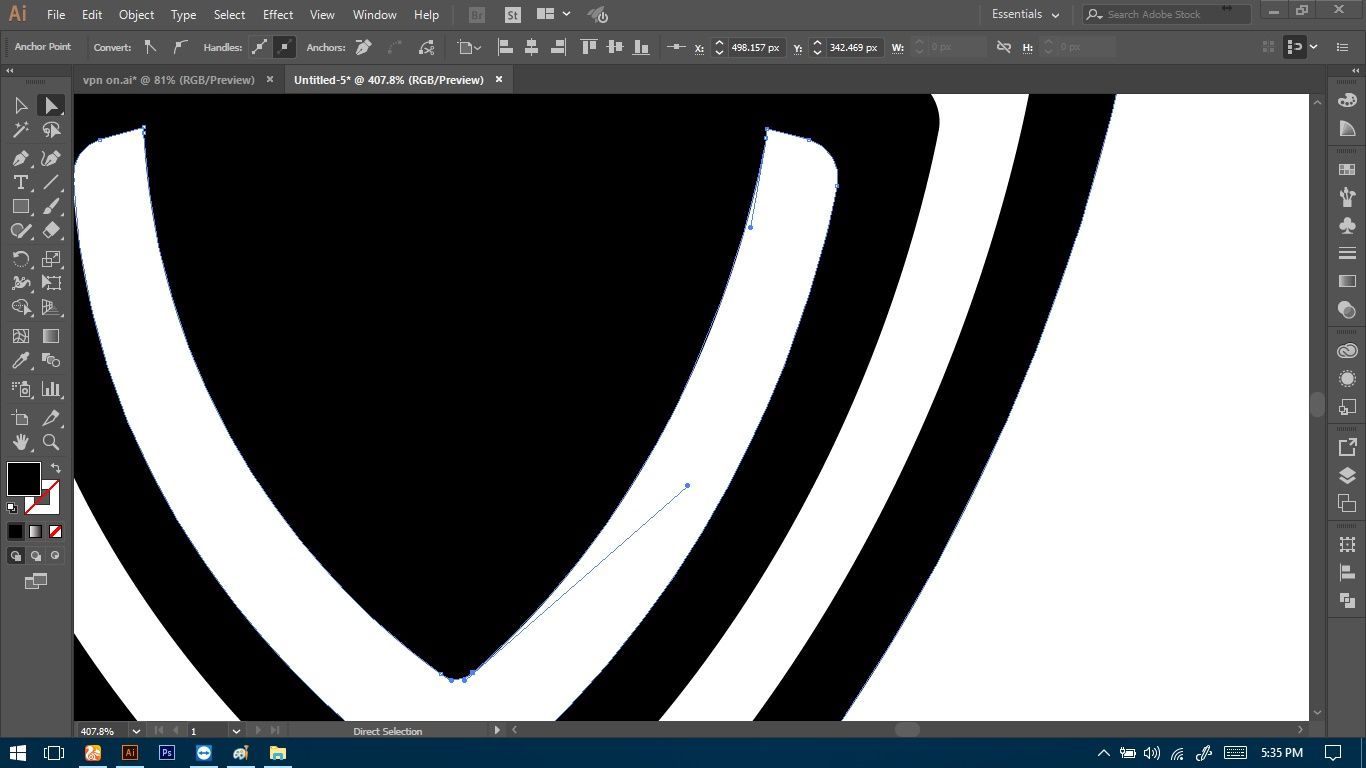Select the Mesh tool
Screen dimensions: 1366x768
[20, 336]
